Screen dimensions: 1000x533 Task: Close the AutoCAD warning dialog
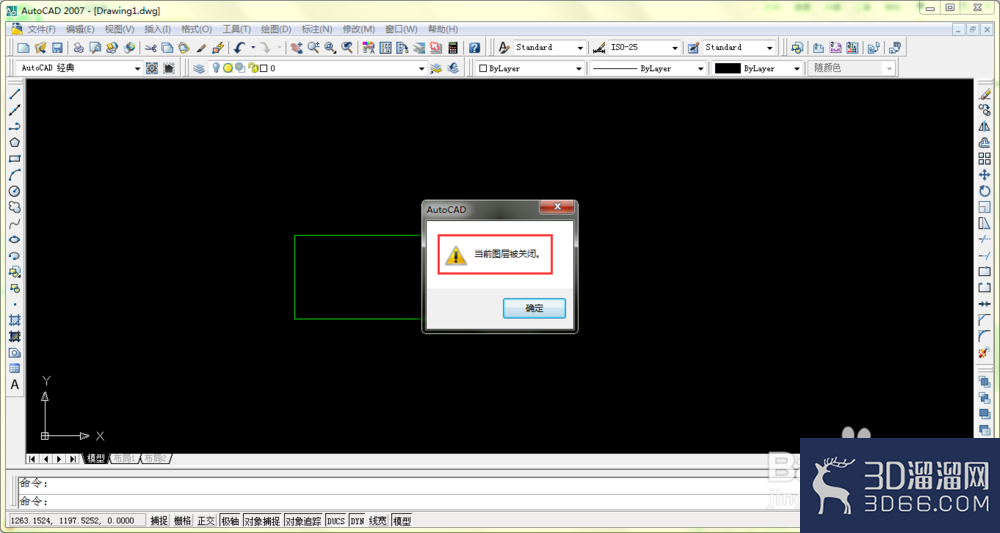pyautogui.click(x=557, y=207)
